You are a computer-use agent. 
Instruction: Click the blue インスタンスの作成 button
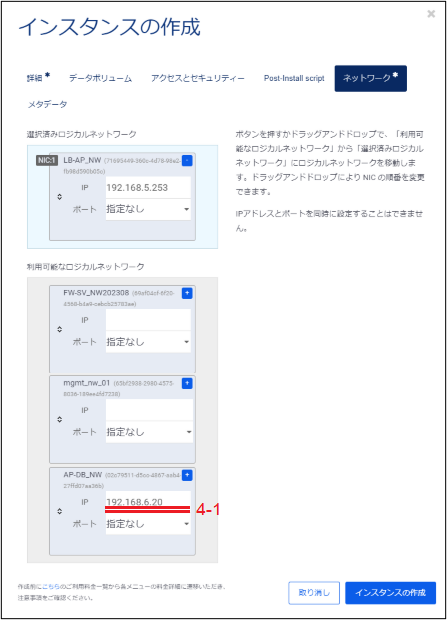coord(390,593)
